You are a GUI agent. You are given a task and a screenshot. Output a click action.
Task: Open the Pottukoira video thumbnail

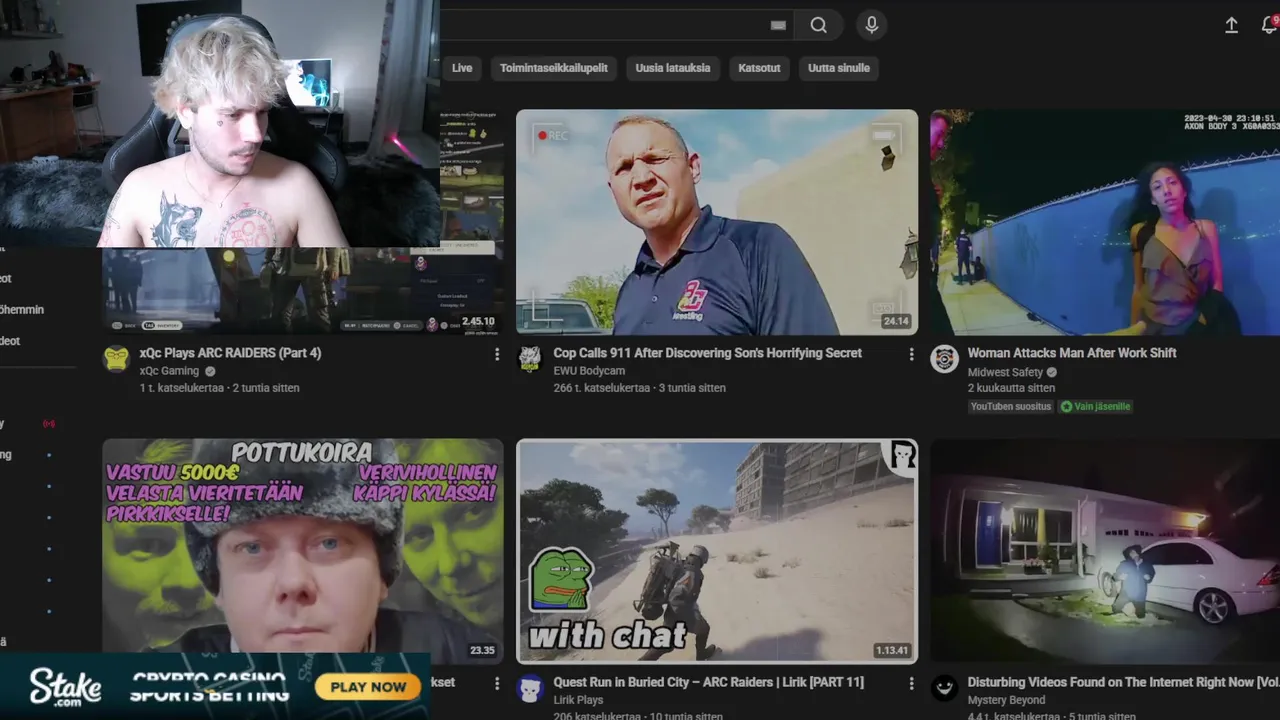click(x=303, y=551)
